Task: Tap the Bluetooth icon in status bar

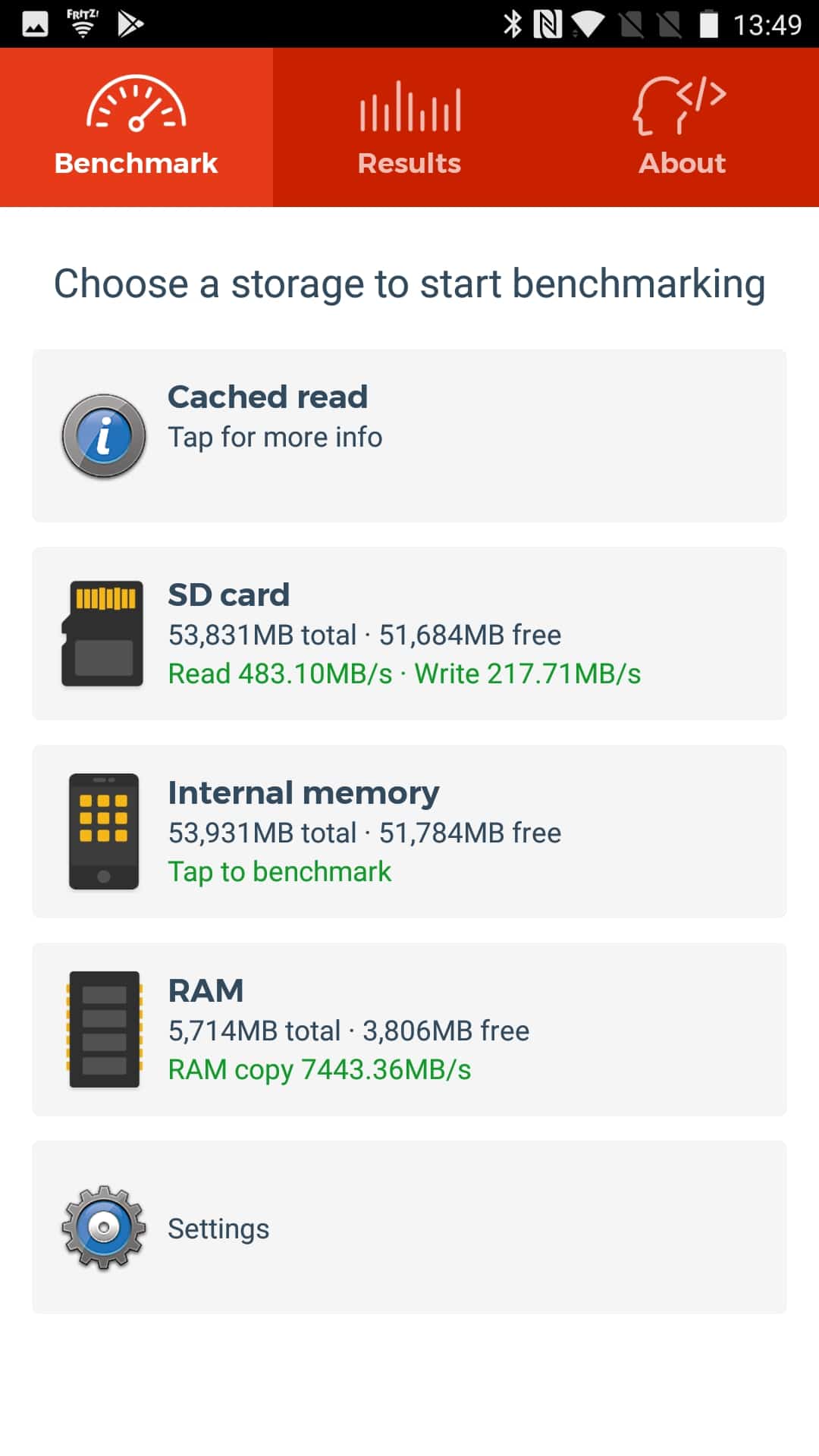Action: click(513, 24)
